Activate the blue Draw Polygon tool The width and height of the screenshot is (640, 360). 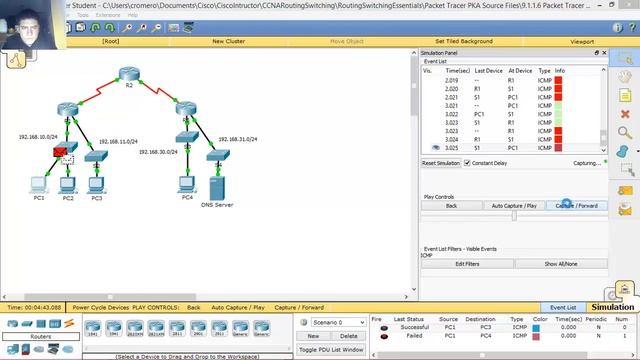click(623, 151)
